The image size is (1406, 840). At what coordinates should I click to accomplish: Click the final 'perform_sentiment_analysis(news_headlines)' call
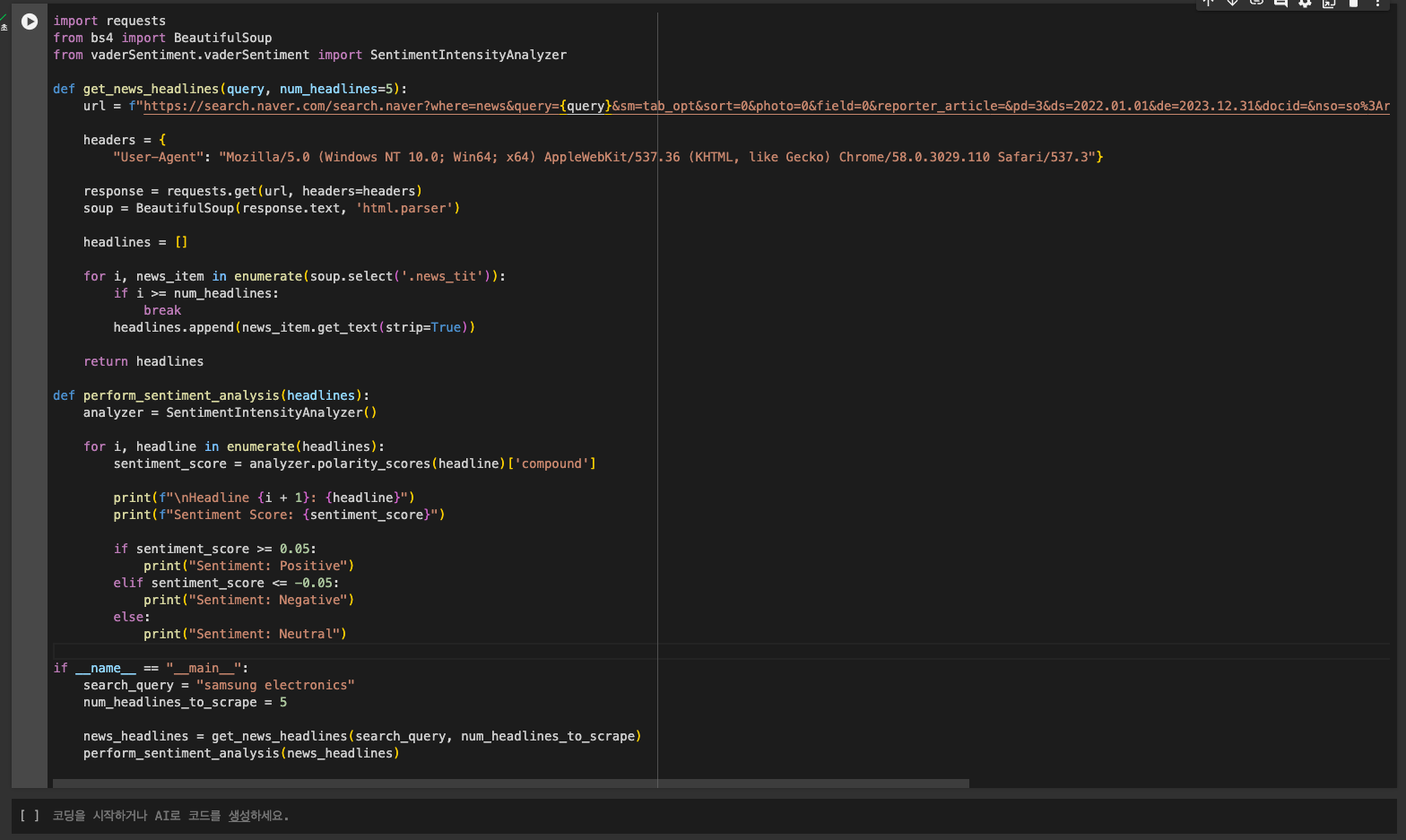[241, 753]
